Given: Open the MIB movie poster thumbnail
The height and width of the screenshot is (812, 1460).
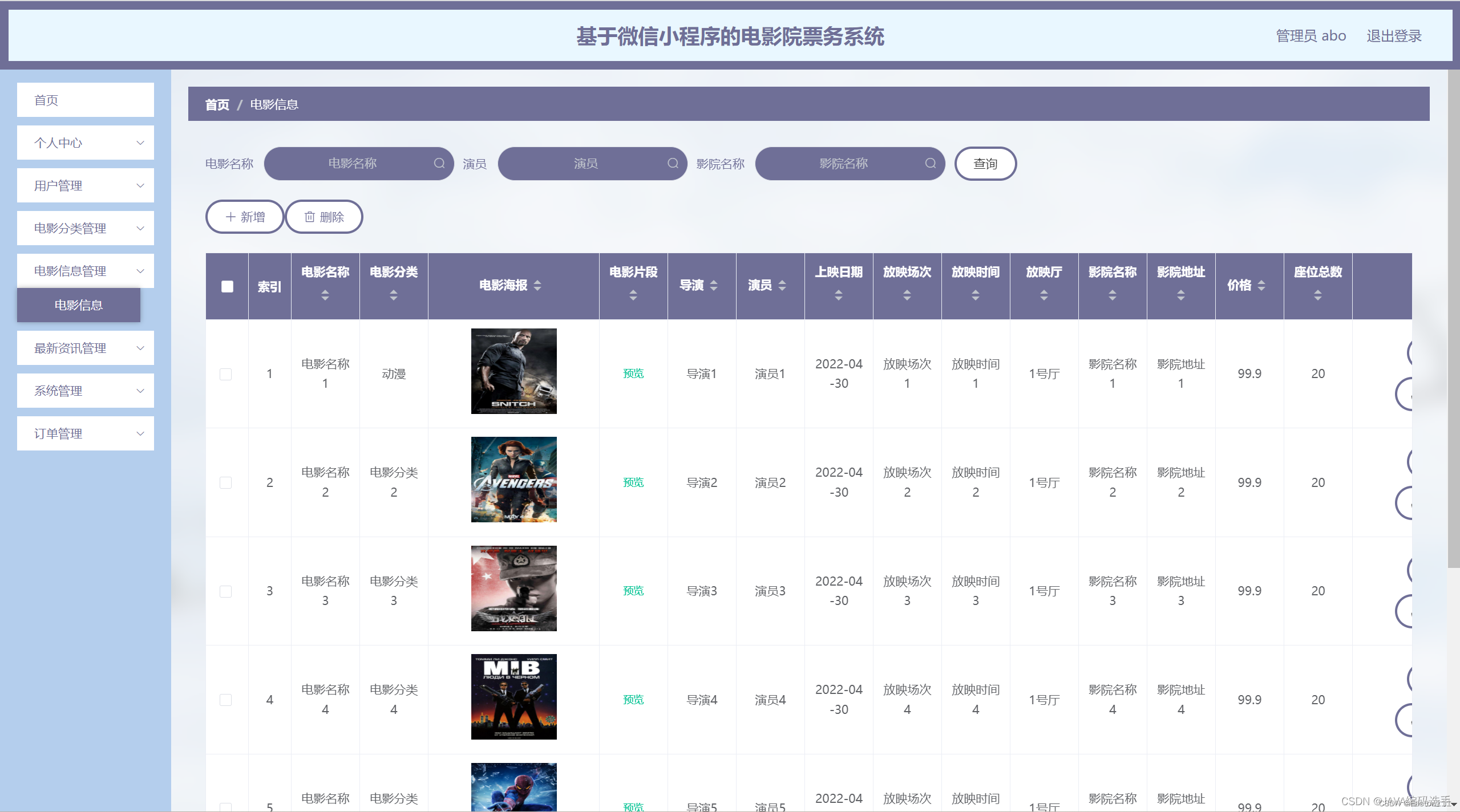Looking at the screenshot, I should (514, 697).
